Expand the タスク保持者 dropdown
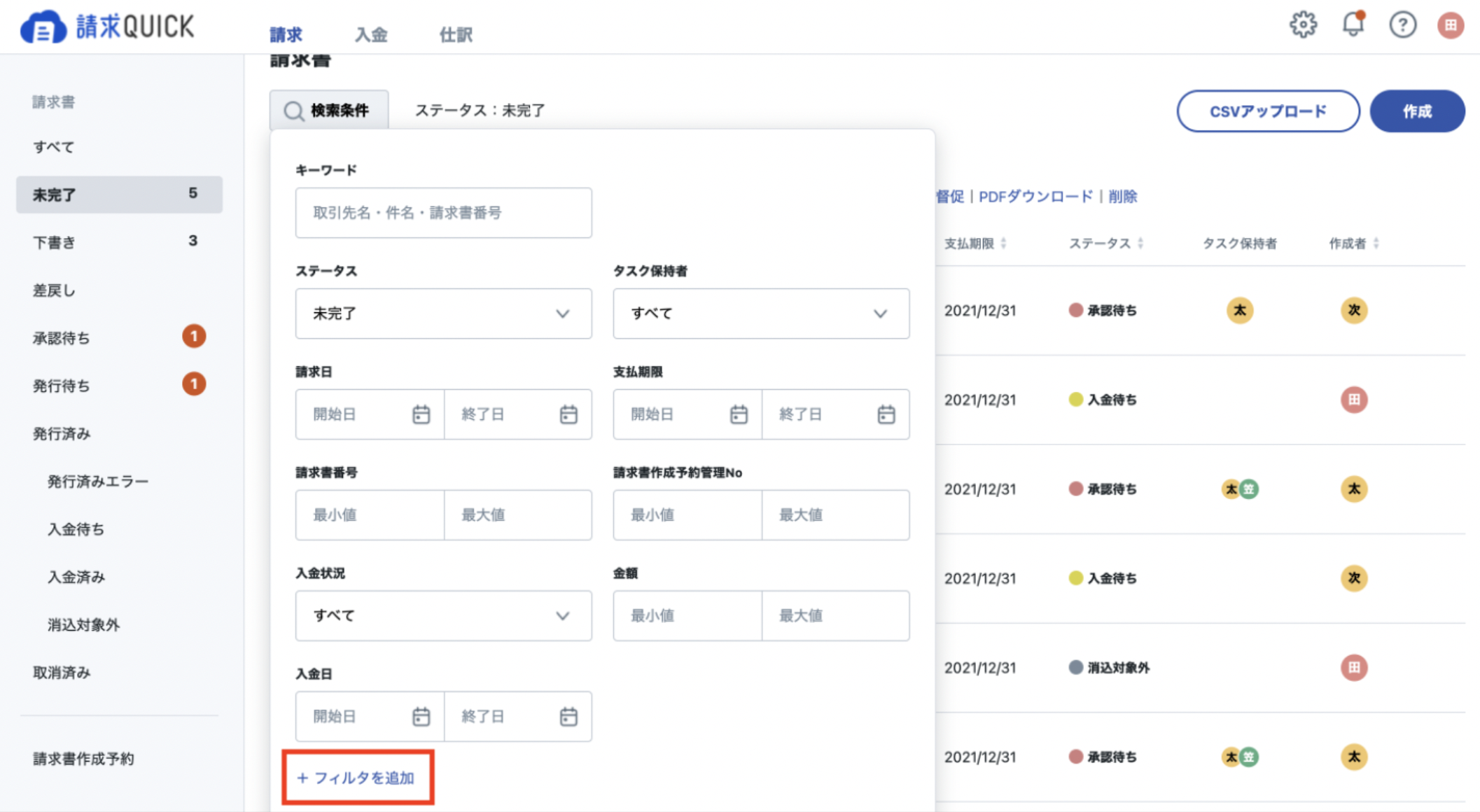The width and height of the screenshot is (1480, 812). pyautogui.click(x=761, y=314)
